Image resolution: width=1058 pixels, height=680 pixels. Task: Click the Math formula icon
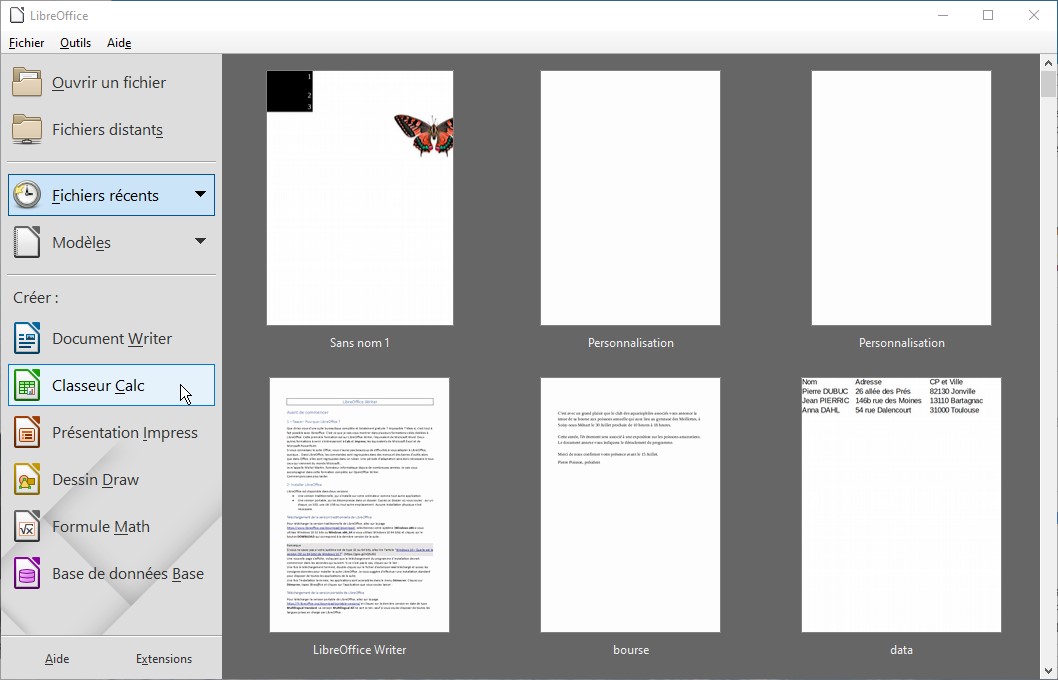tap(27, 527)
